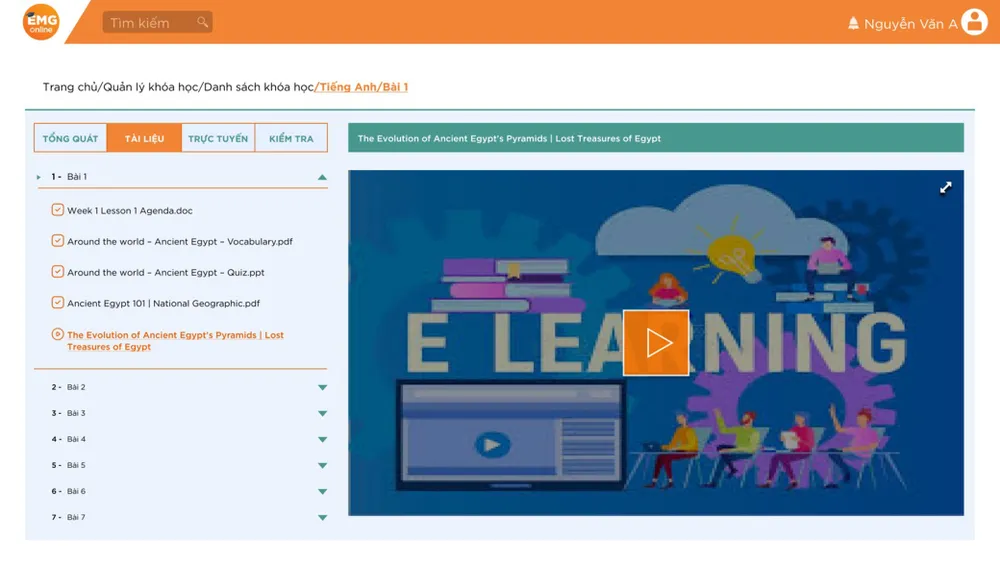
Task: Click the Trang chủ breadcrumb text
Action: pos(70,87)
